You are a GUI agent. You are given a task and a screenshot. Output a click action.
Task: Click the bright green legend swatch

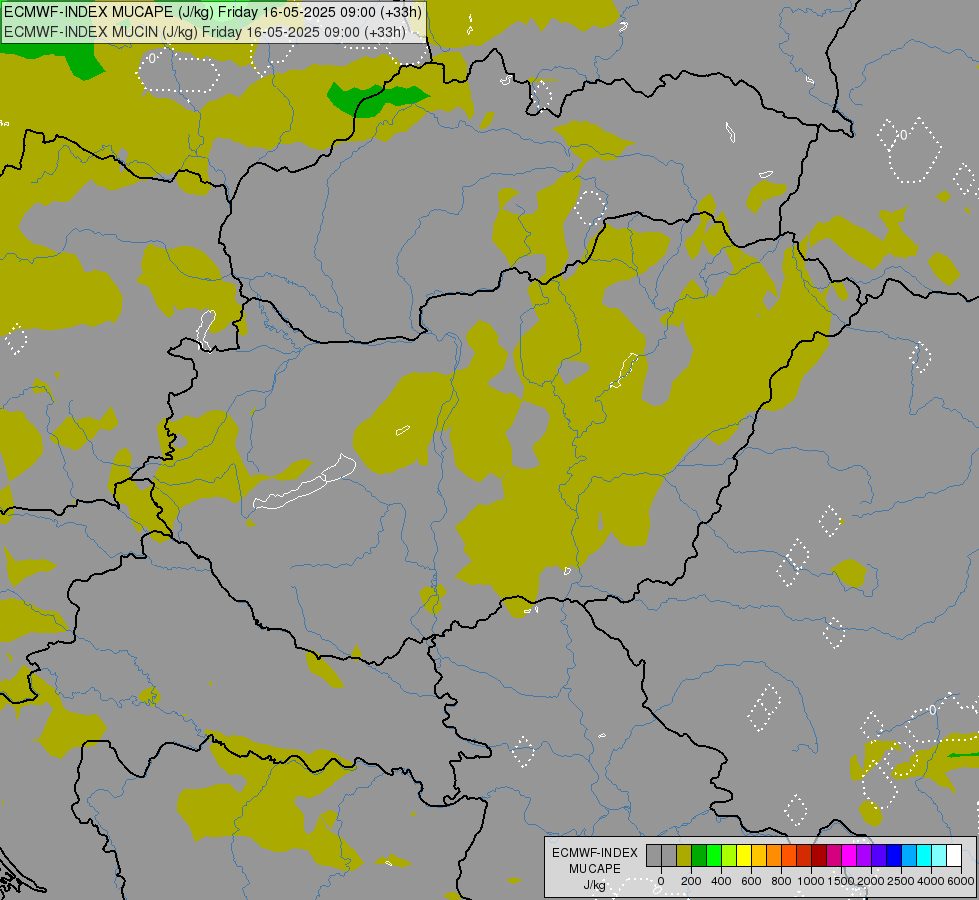tap(714, 855)
